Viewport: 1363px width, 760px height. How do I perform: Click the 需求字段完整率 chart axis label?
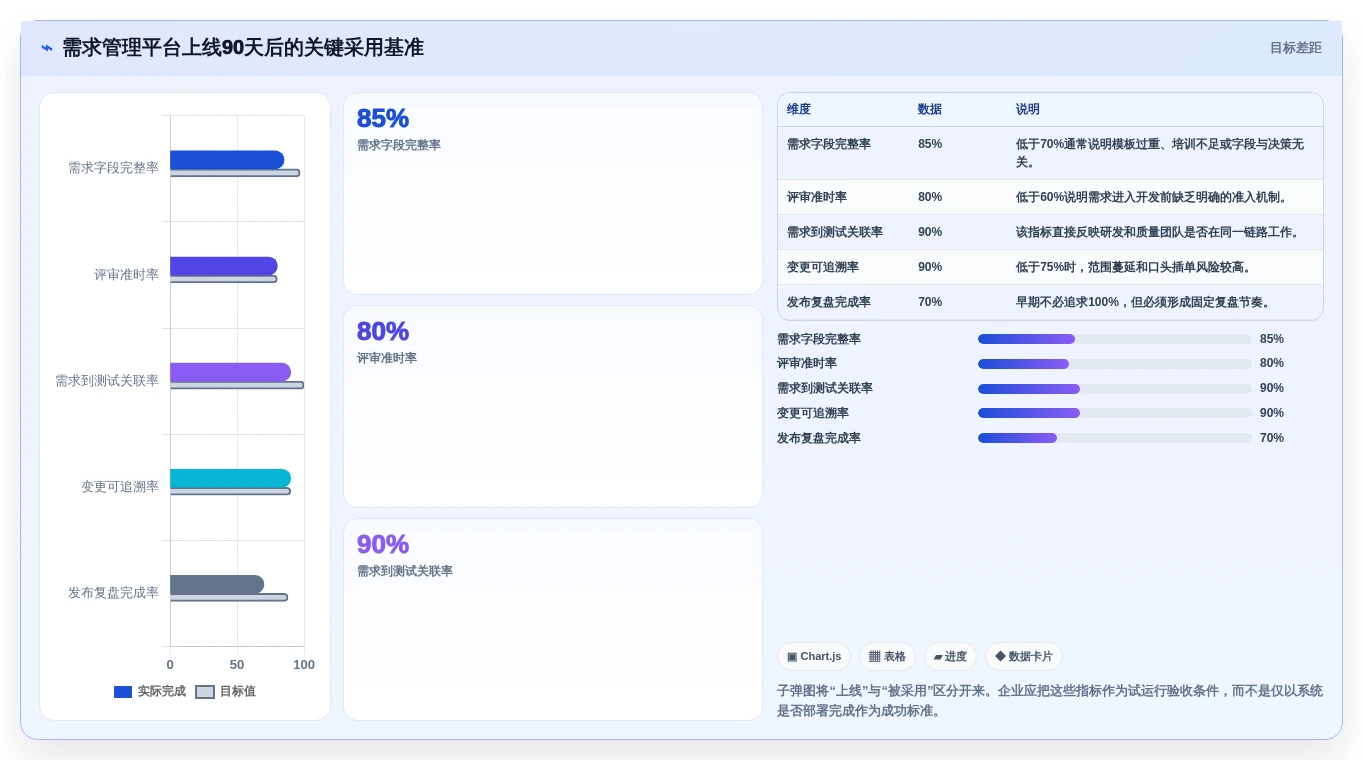point(113,168)
